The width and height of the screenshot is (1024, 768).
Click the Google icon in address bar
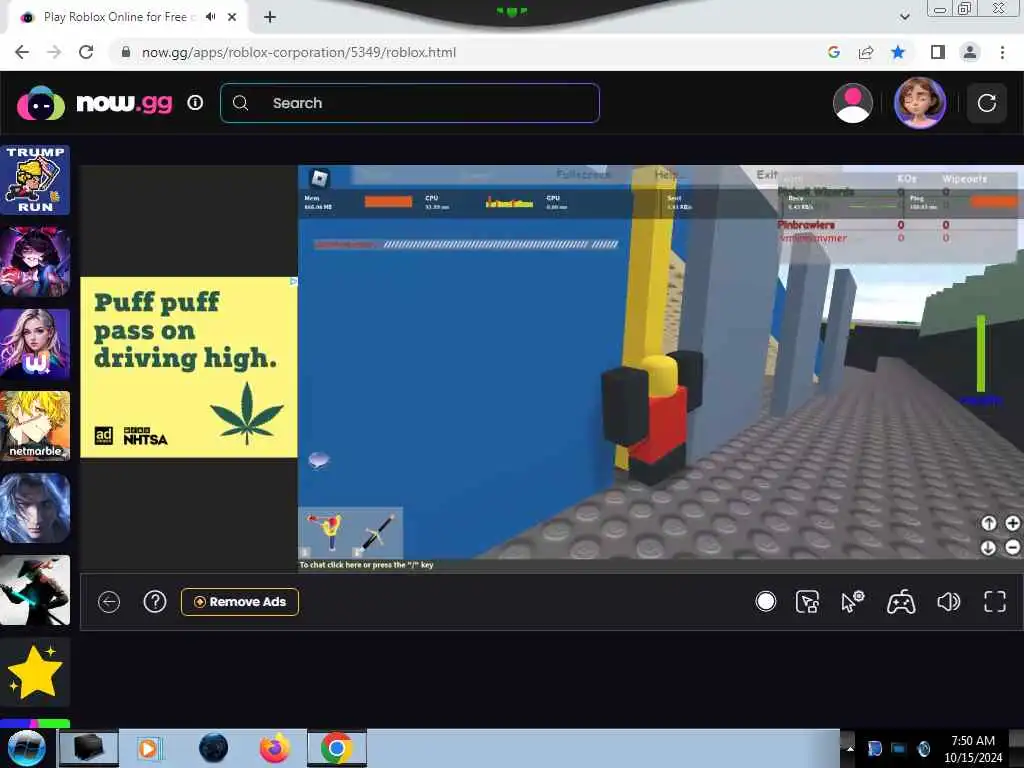coord(833,52)
